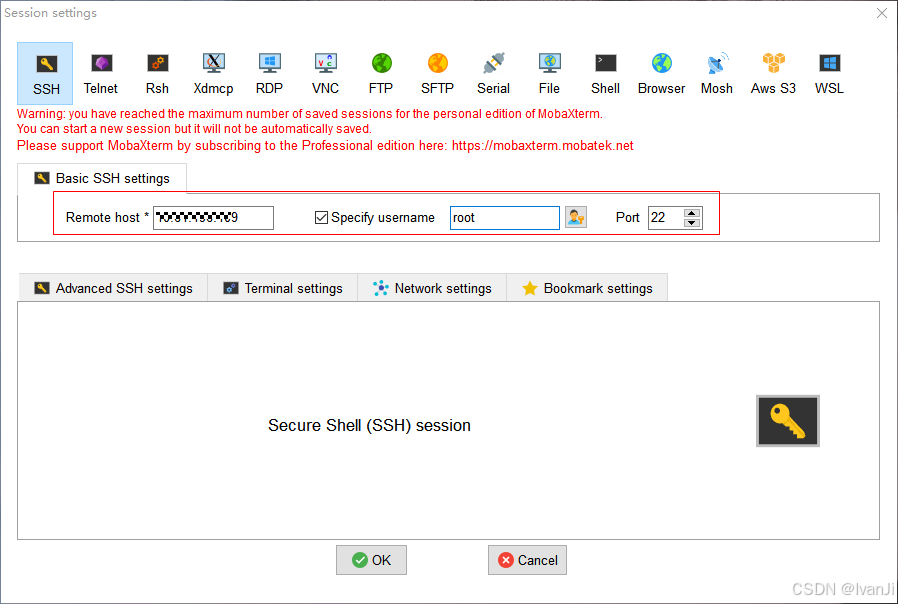Decrease the Port value with down arrow
The width and height of the screenshot is (898, 604).
pos(692,223)
